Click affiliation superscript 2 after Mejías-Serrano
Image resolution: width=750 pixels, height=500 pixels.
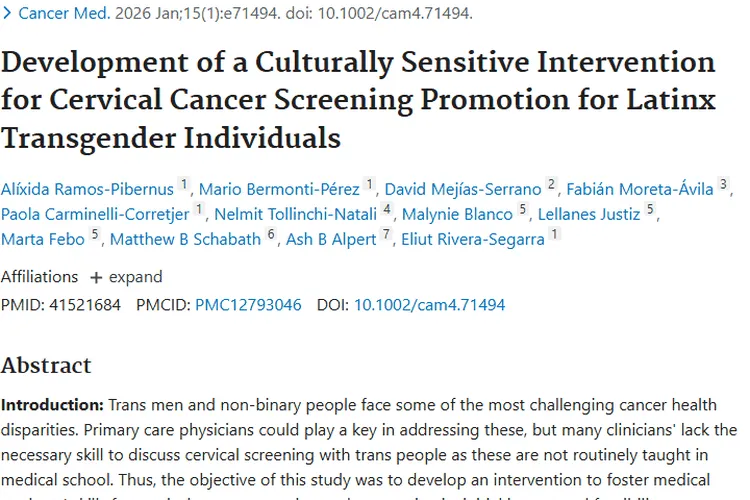coord(551,185)
